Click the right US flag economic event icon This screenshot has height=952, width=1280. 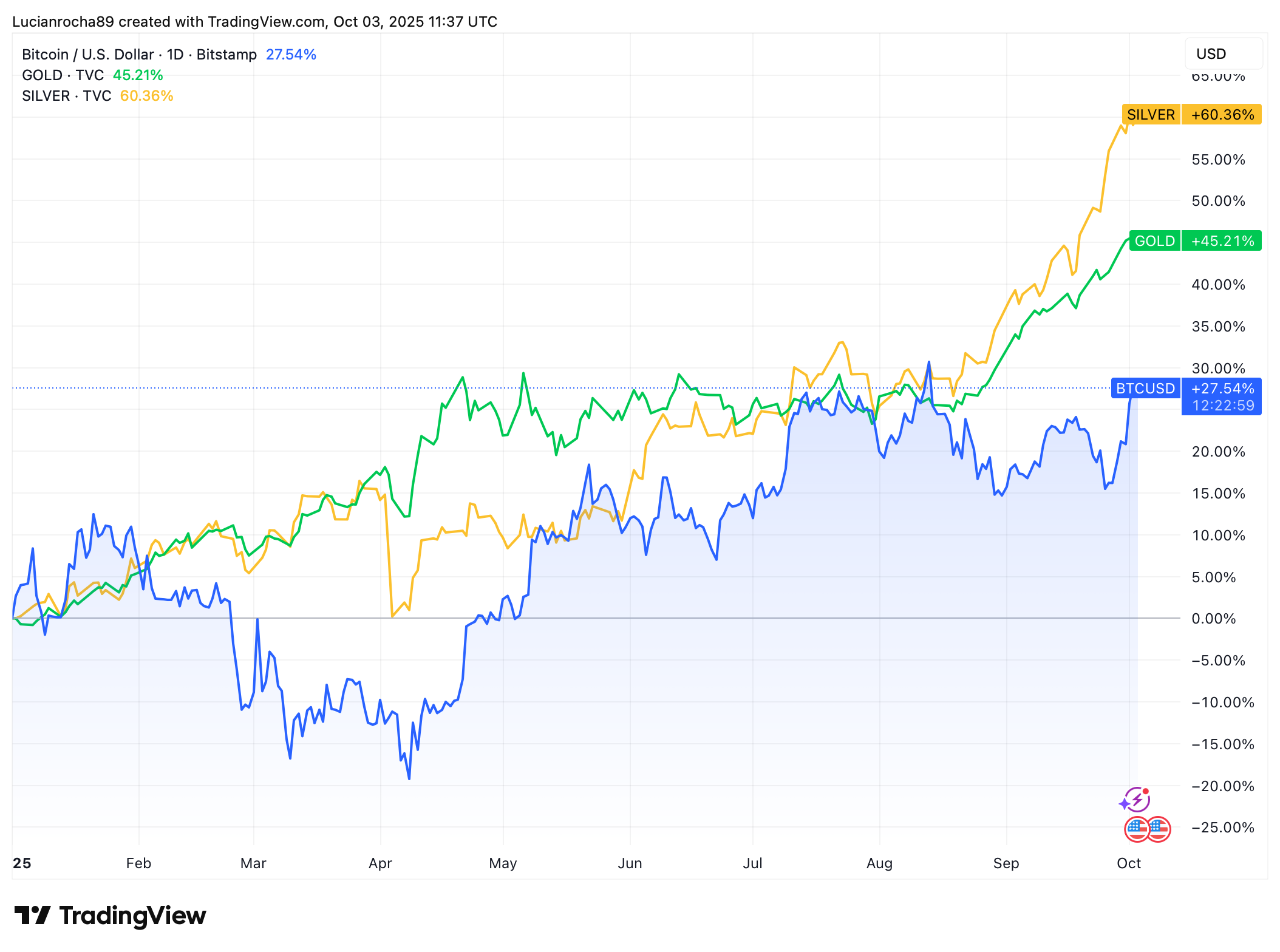(1159, 829)
